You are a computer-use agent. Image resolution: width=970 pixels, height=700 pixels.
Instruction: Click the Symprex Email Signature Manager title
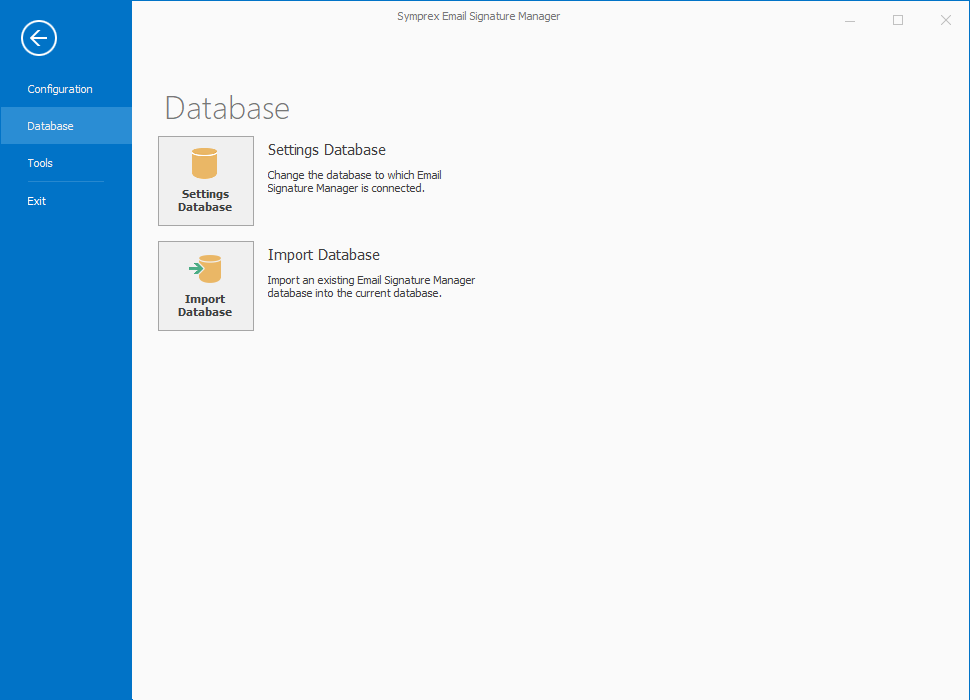(478, 16)
